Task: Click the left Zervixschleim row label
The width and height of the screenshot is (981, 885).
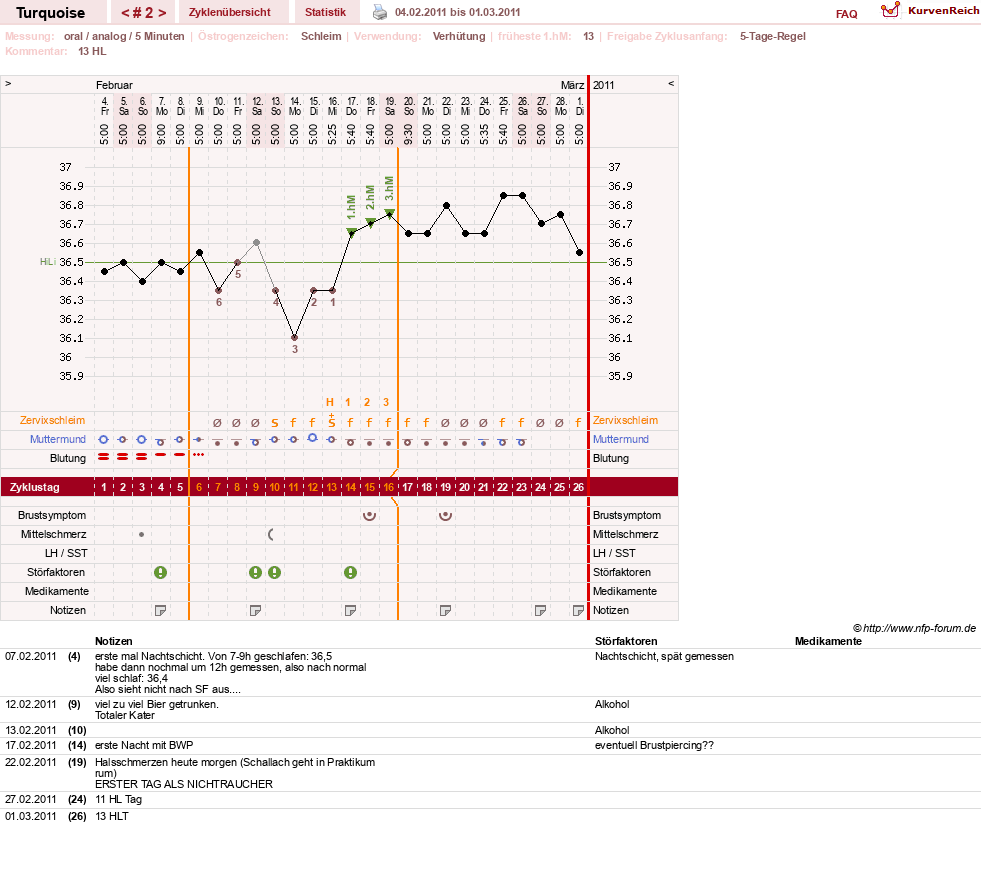Action: (53, 420)
